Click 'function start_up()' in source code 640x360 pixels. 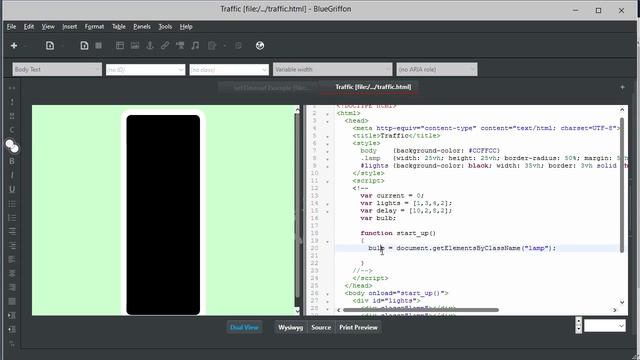coord(398,233)
